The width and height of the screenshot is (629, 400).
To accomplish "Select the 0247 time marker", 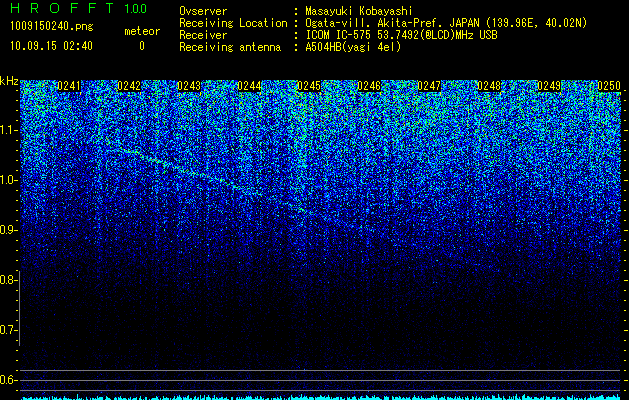I will pyautogui.click(x=429, y=86).
